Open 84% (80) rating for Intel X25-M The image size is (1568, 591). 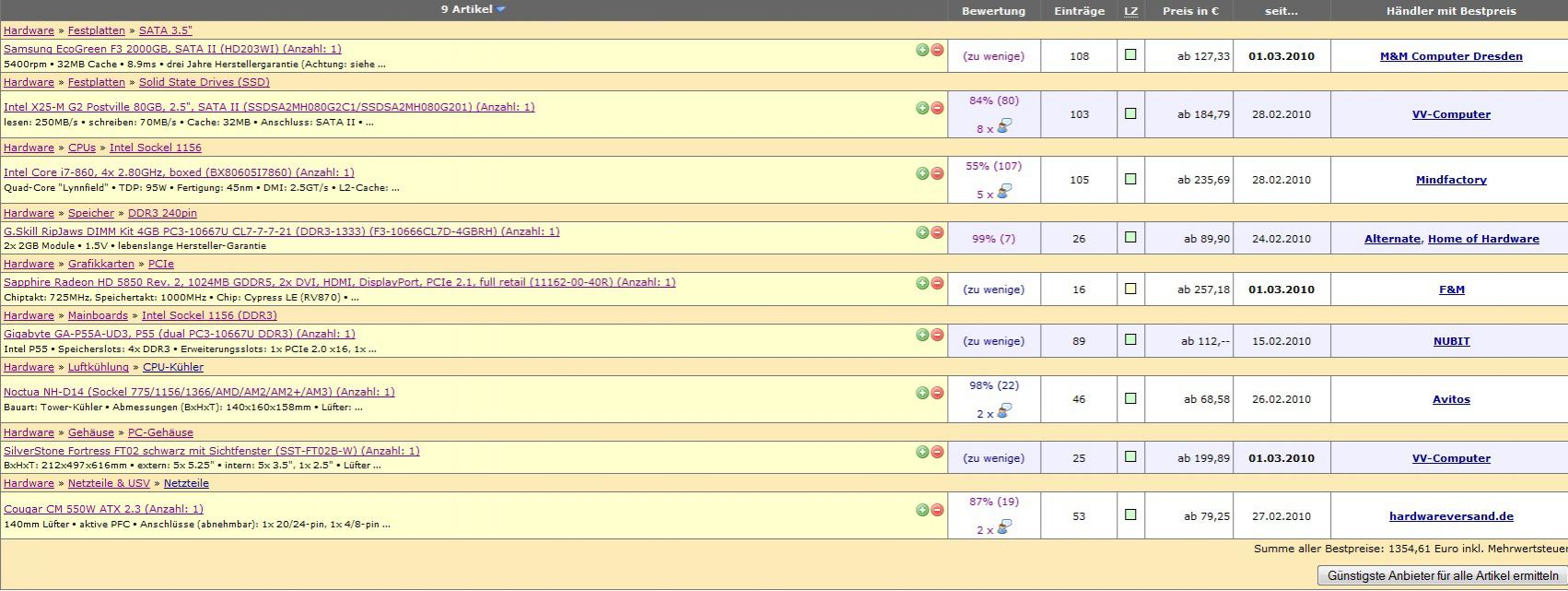994,100
